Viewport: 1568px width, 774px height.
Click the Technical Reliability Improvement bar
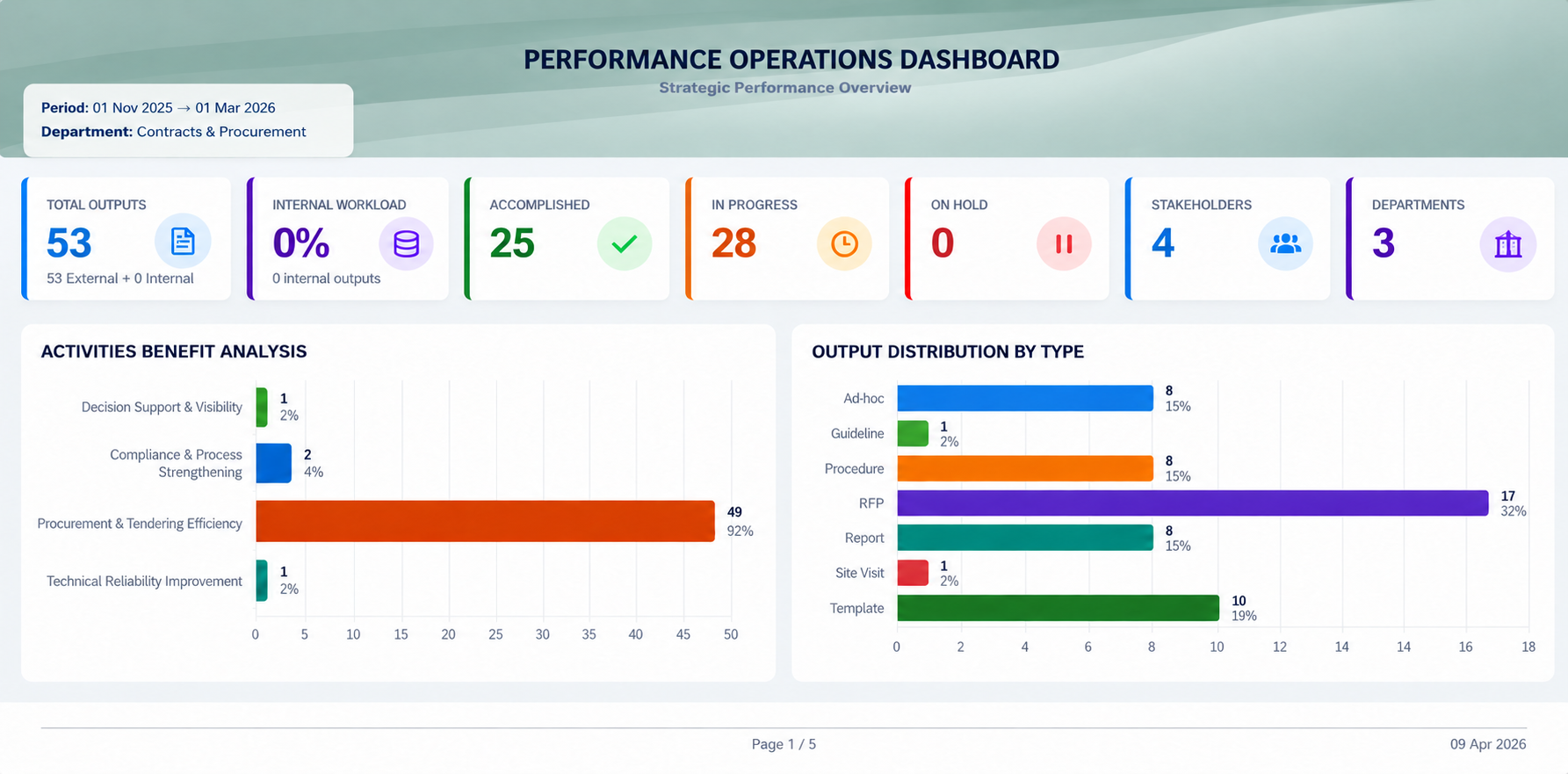point(262,581)
